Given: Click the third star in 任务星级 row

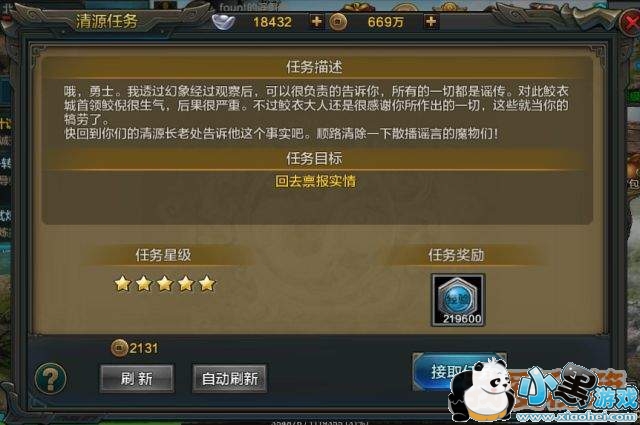Looking at the screenshot, I should (x=165, y=283).
